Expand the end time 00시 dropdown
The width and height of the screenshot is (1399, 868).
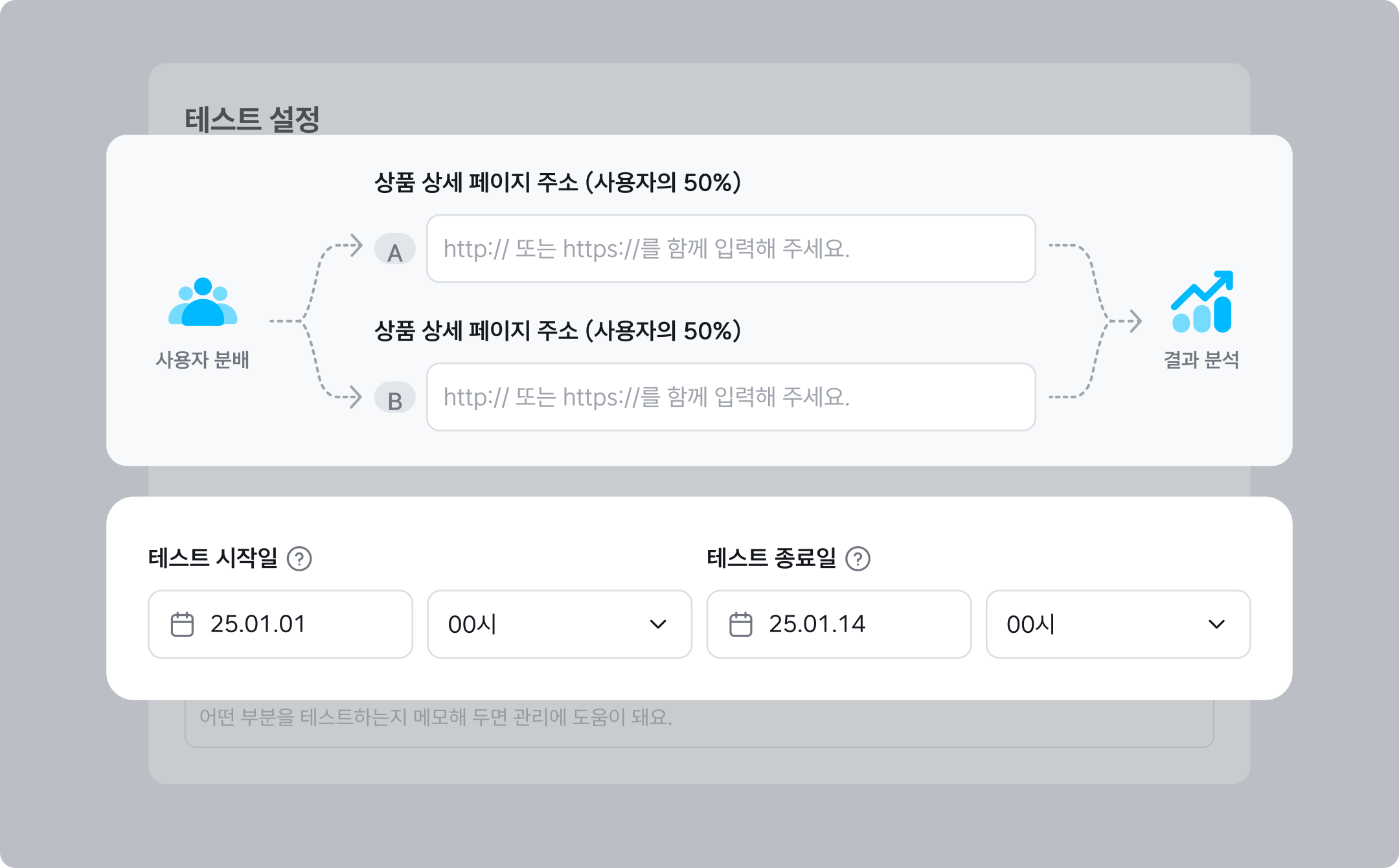coord(1117,624)
